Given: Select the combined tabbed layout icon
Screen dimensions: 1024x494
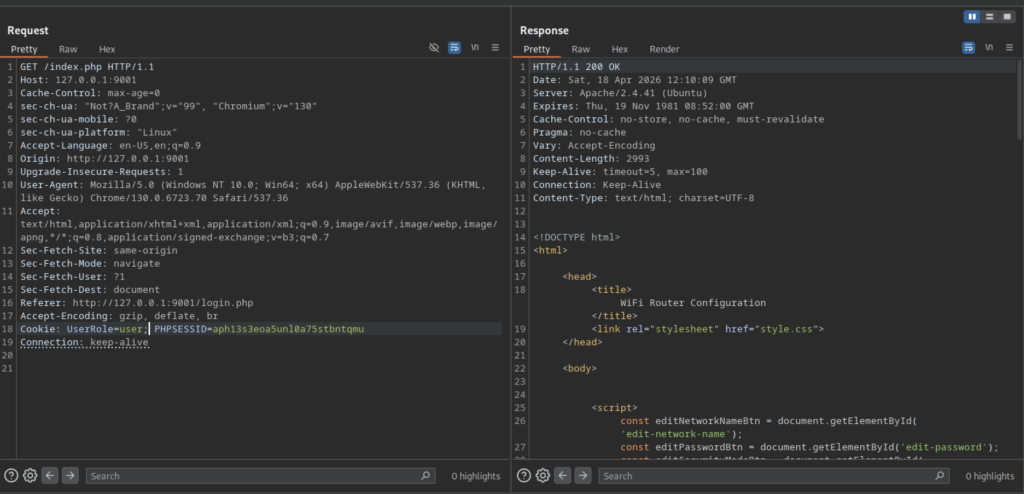Looking at the screenshot, I should pyautogui.click(x=1005, y=17).
